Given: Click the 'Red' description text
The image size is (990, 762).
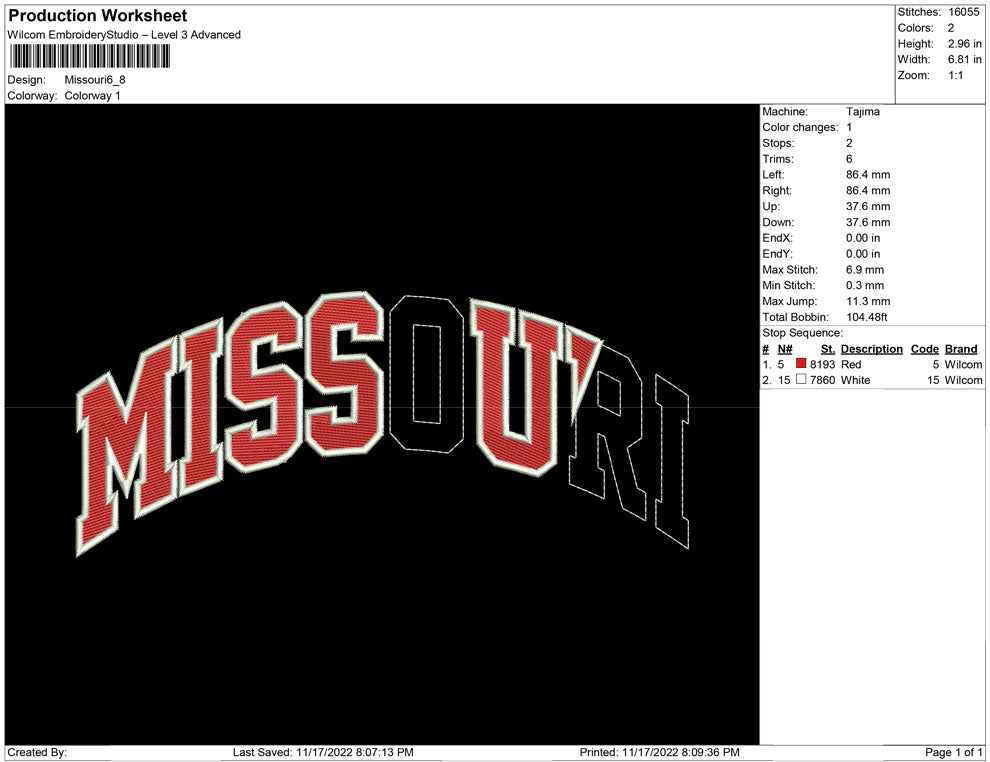Looking at the screenshot, I should click(x=850, y=364).
